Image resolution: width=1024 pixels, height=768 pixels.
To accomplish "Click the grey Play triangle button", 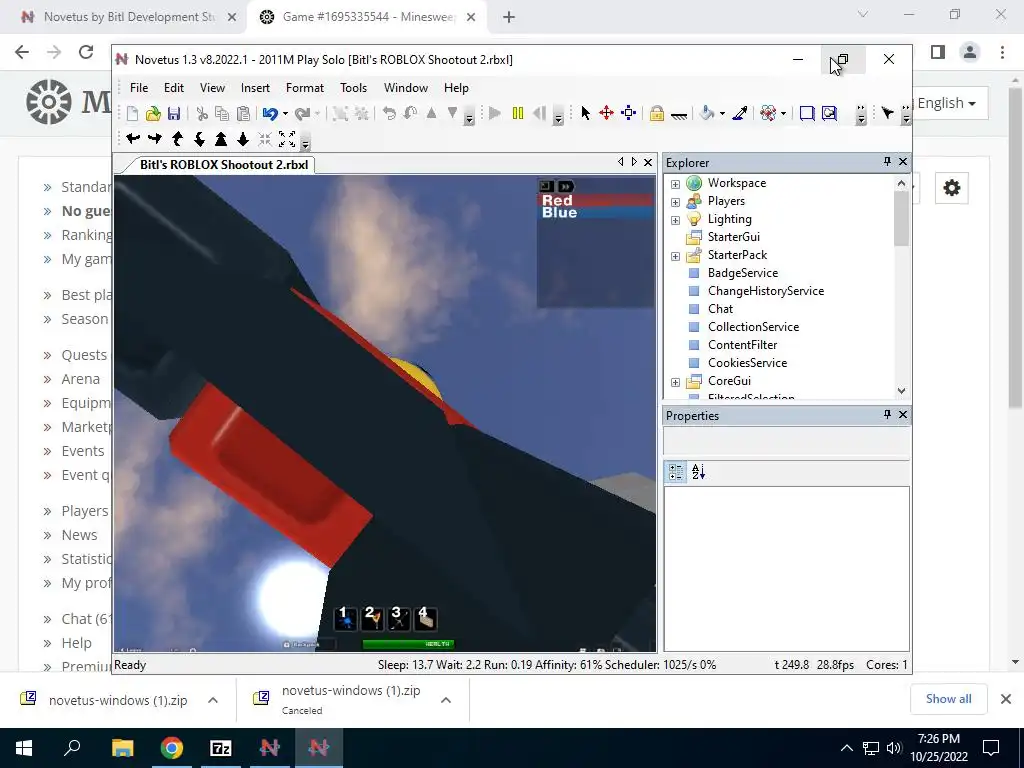I will [x=495, y=114].
